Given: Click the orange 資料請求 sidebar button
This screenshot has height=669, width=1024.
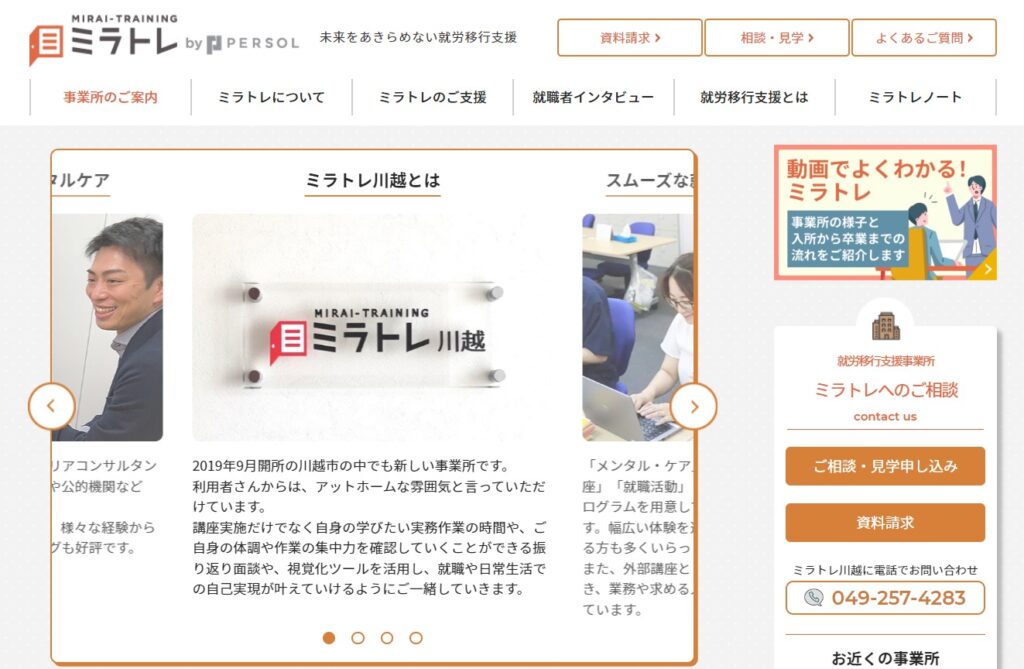Looking at the screenshot, I should (x=885, y=523).
